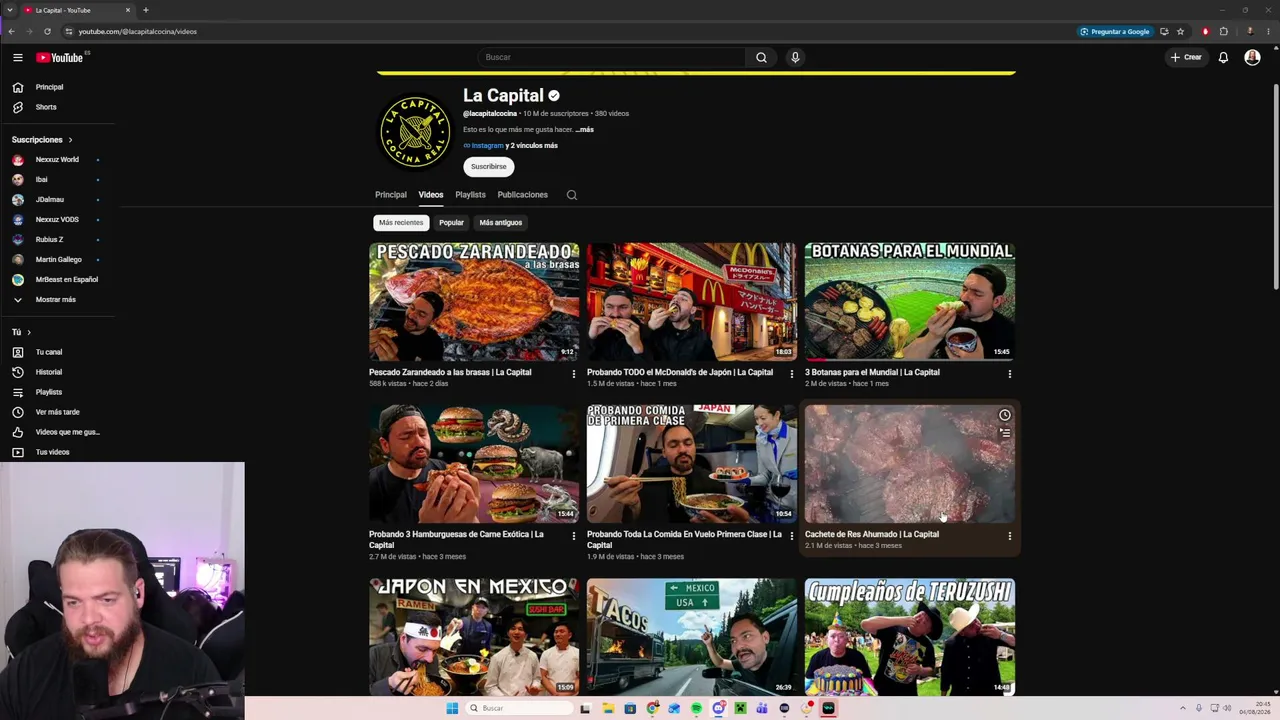Open Rubius Z subscription
Screen dimensions: 1280x720
click(x=50, y=240)
